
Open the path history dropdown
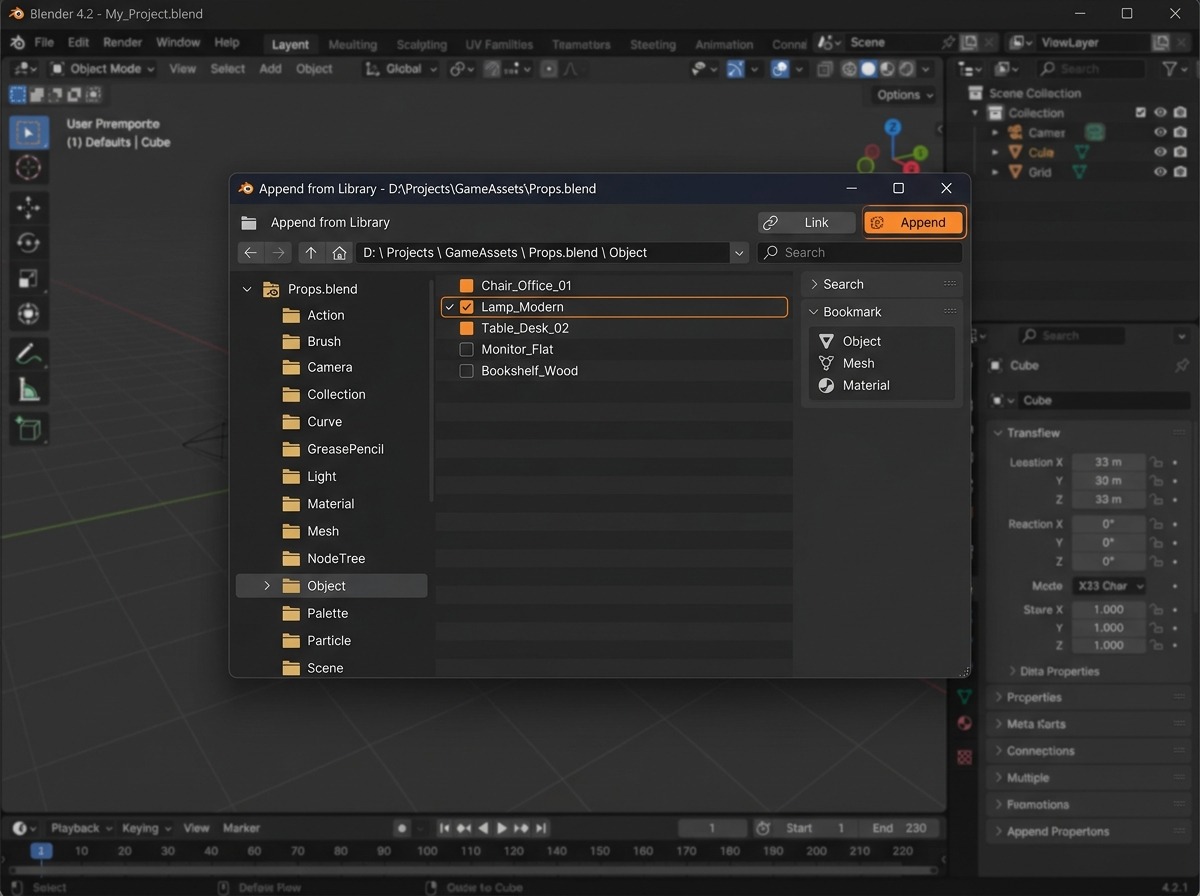pyautogui.click(x=739, y=253)
